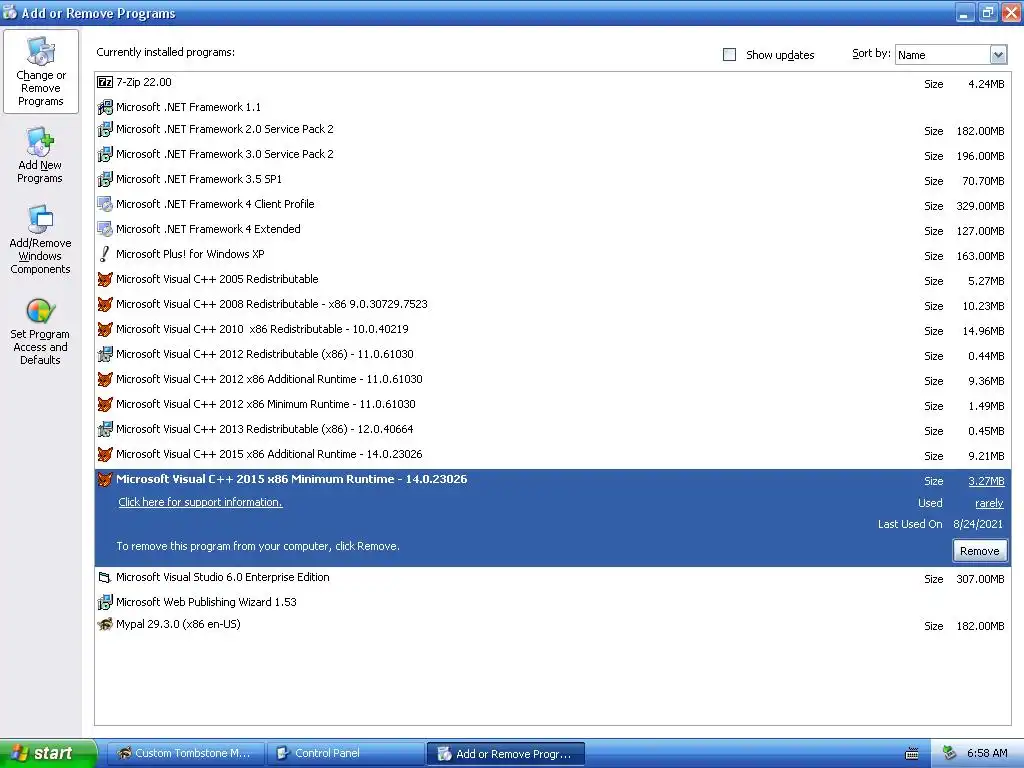Screen dimensions: 1024x768
Task: Click the Visual C++ 2015 x86 Minimum Runtime icon
Action: [104, 479]
